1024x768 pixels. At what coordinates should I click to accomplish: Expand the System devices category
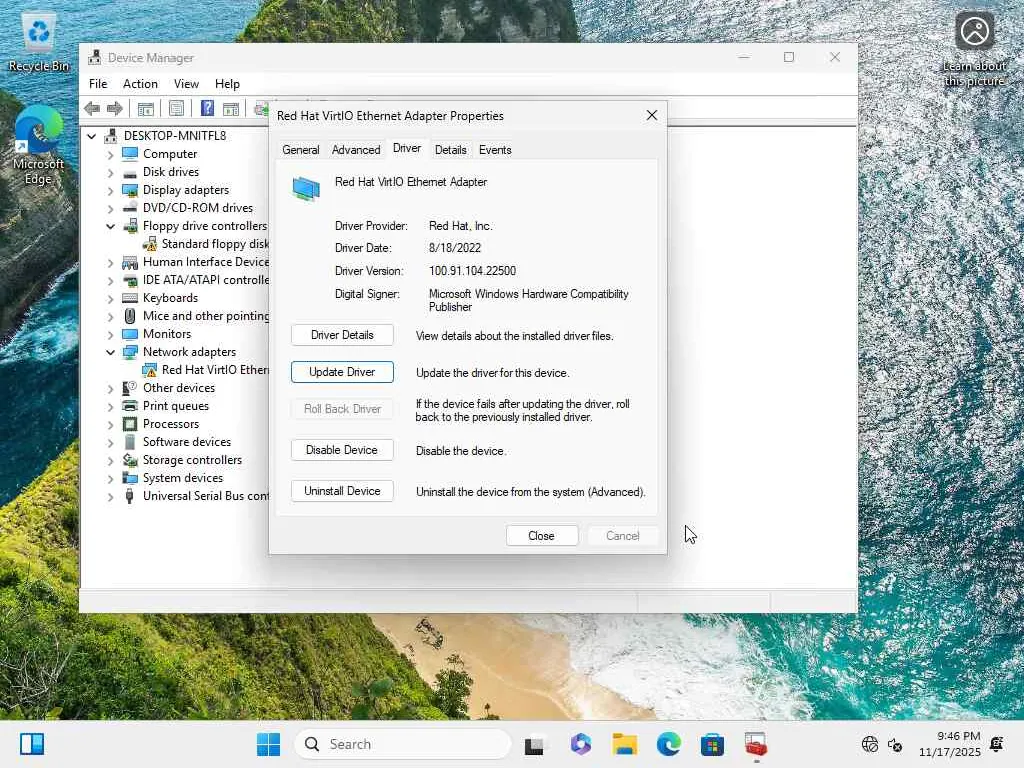110,478
